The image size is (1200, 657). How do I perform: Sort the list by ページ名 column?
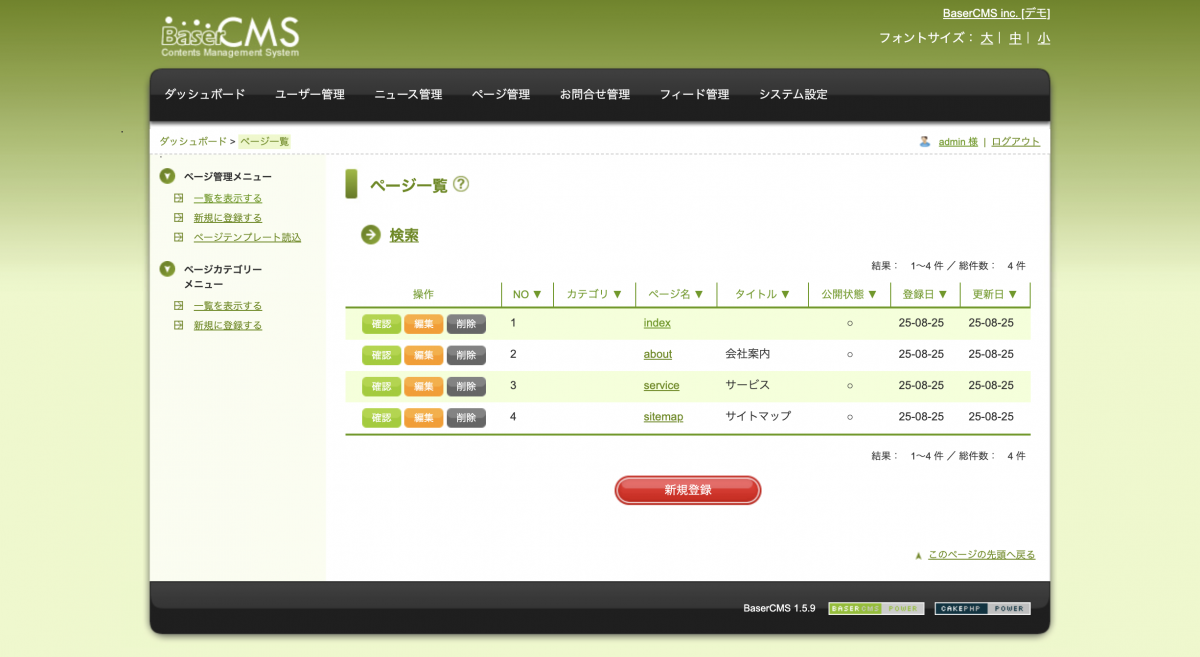tap(676, 294)
